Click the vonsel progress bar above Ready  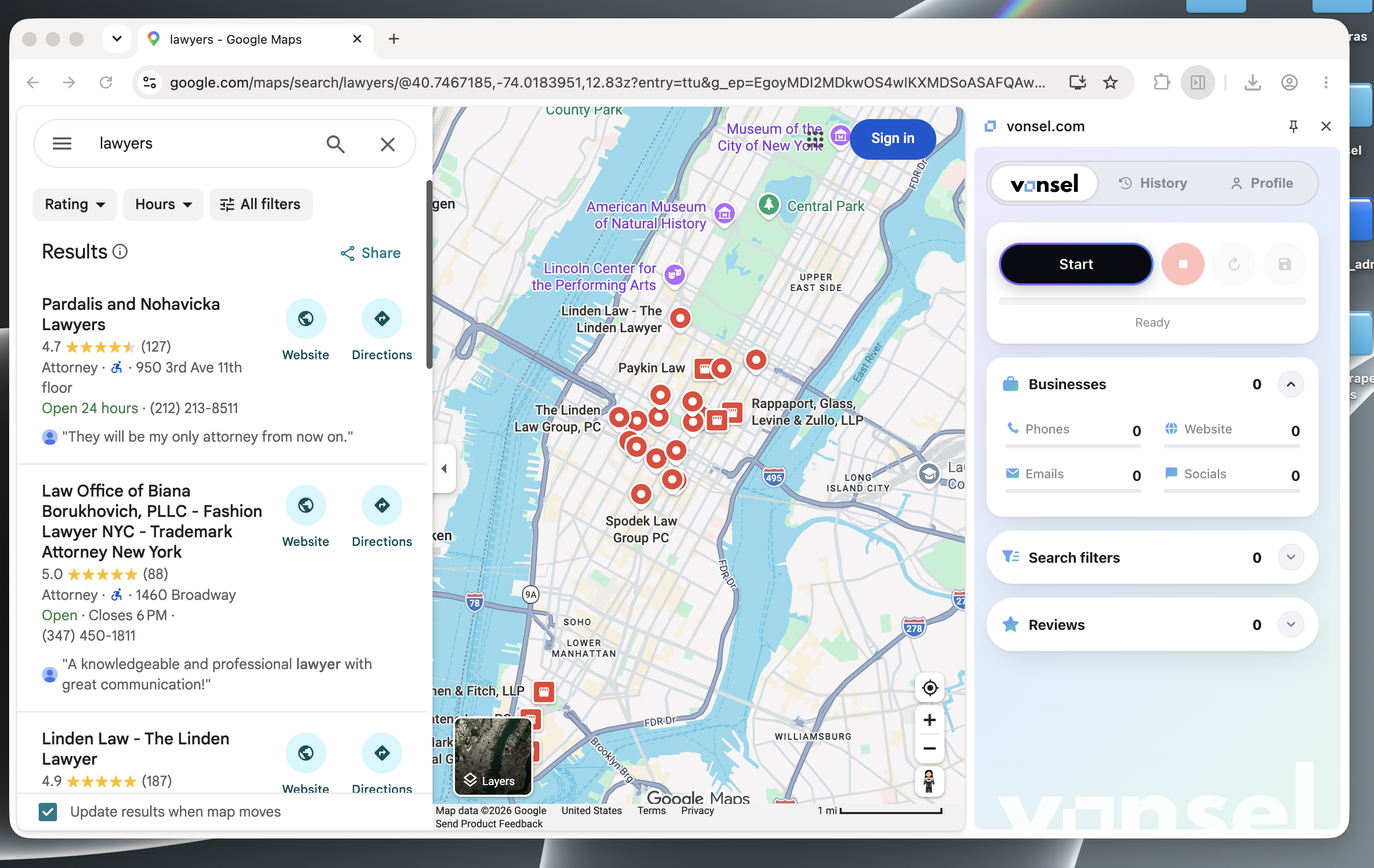1152,301
